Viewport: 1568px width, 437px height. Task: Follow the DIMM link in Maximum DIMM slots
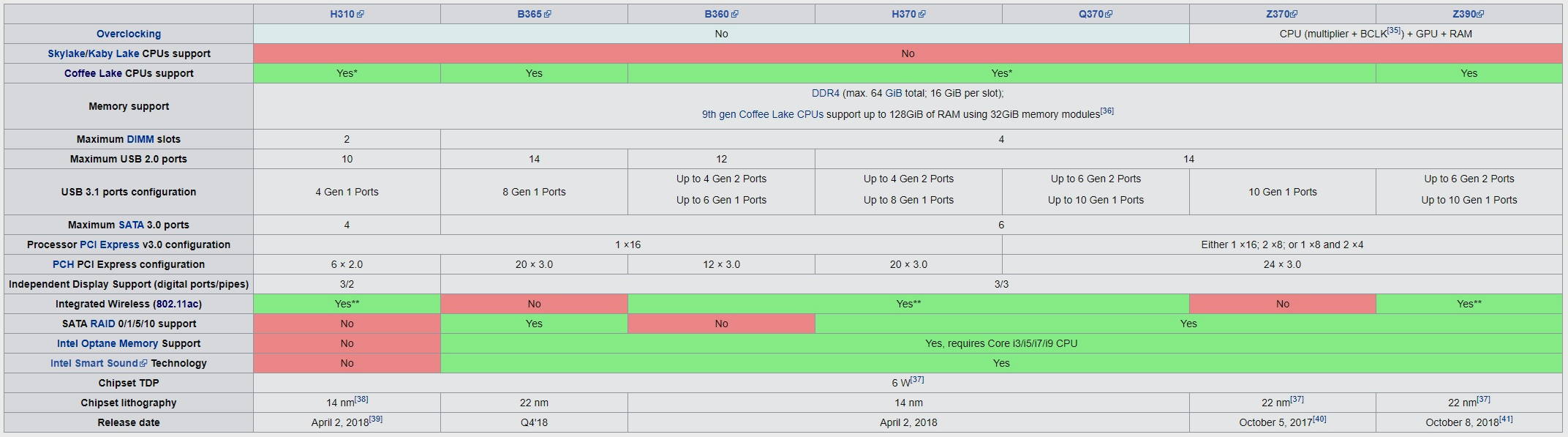click(x=140, y=139)
